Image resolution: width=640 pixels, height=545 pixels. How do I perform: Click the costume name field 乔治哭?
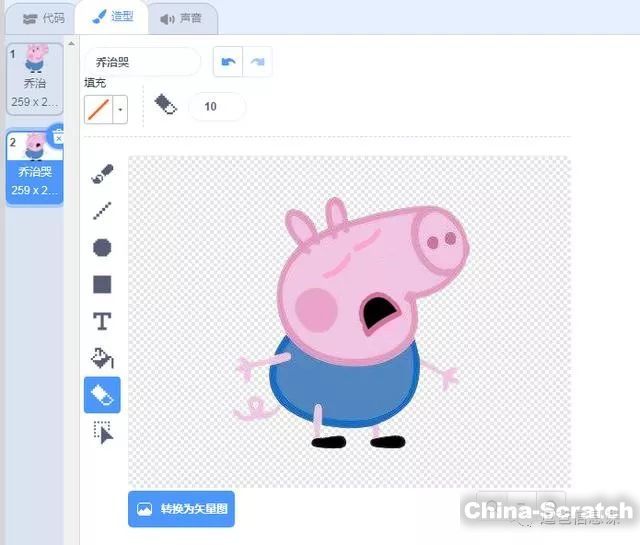pos(142,62)
